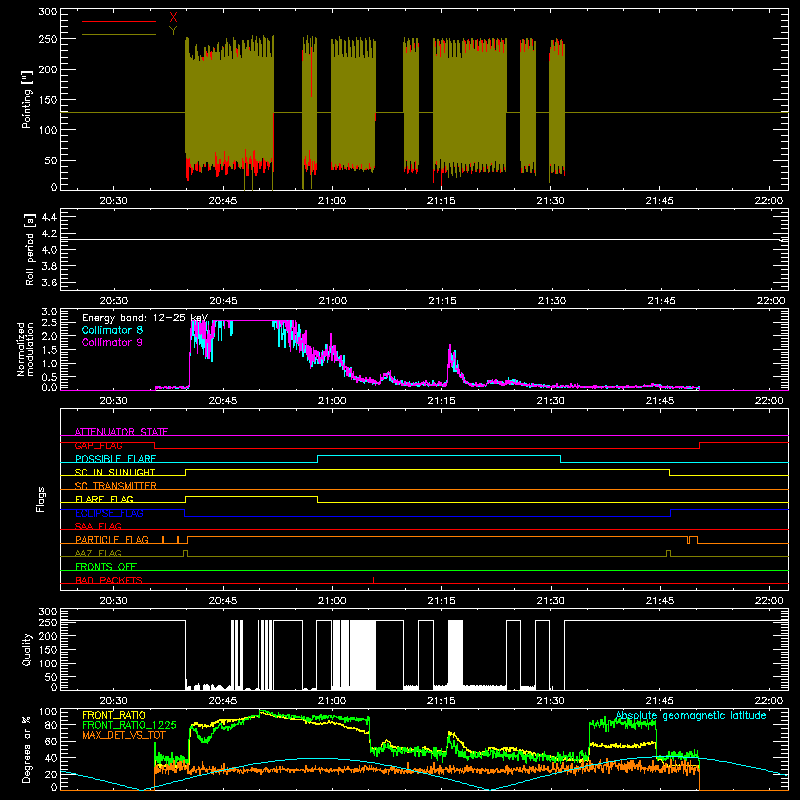The height and width of the screenshot is (800, 800).
Task: Click the ECLIPSE_FLAG label
Action: pyautogui.click(x=109, y=513)
